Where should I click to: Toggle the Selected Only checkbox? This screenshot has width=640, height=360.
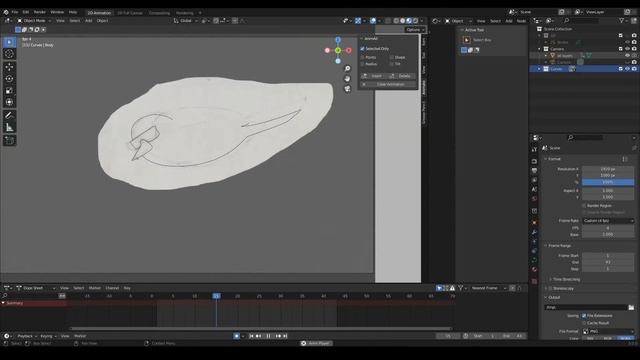(362, 49)
